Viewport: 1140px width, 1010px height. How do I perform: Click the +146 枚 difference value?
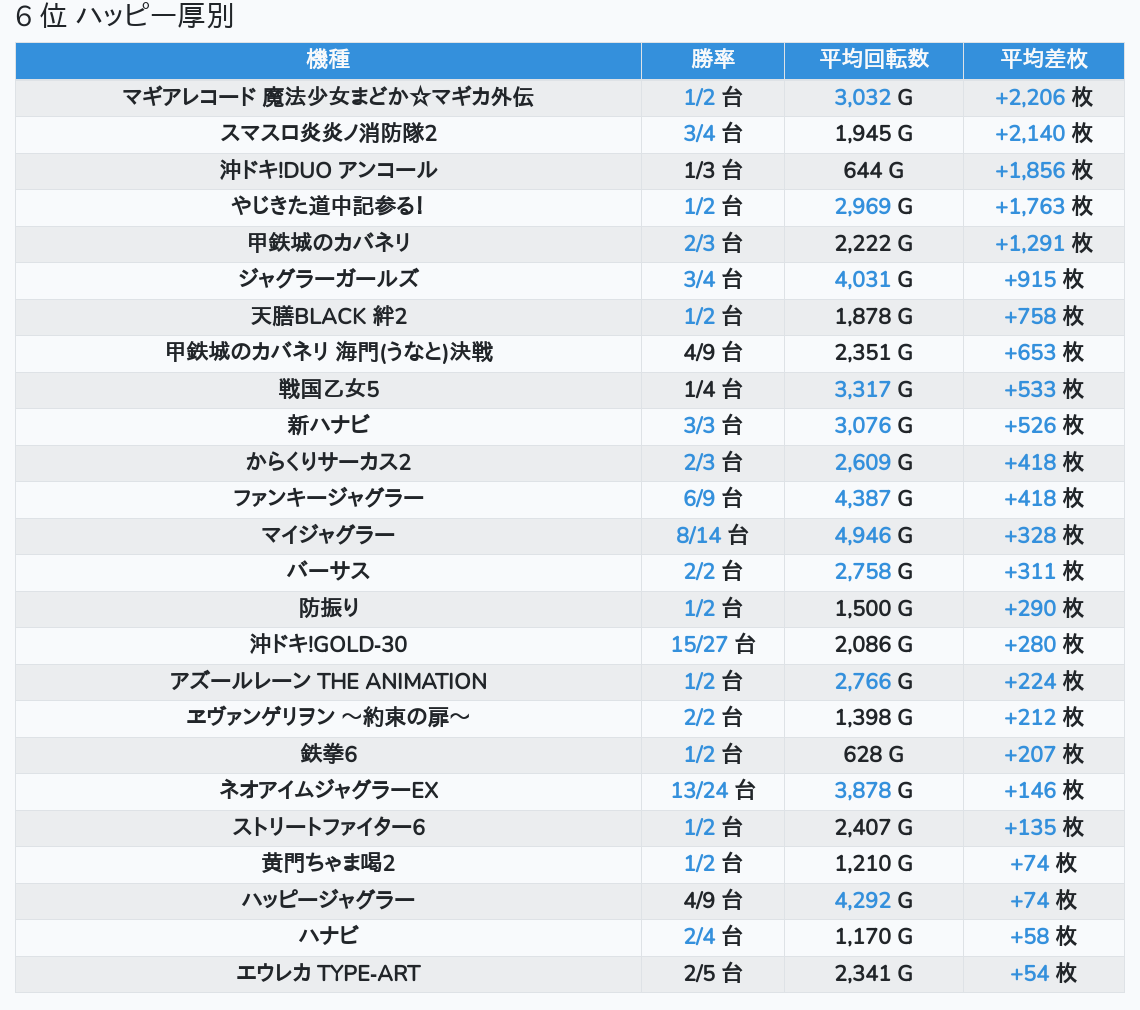click(x=1043, y=790)
